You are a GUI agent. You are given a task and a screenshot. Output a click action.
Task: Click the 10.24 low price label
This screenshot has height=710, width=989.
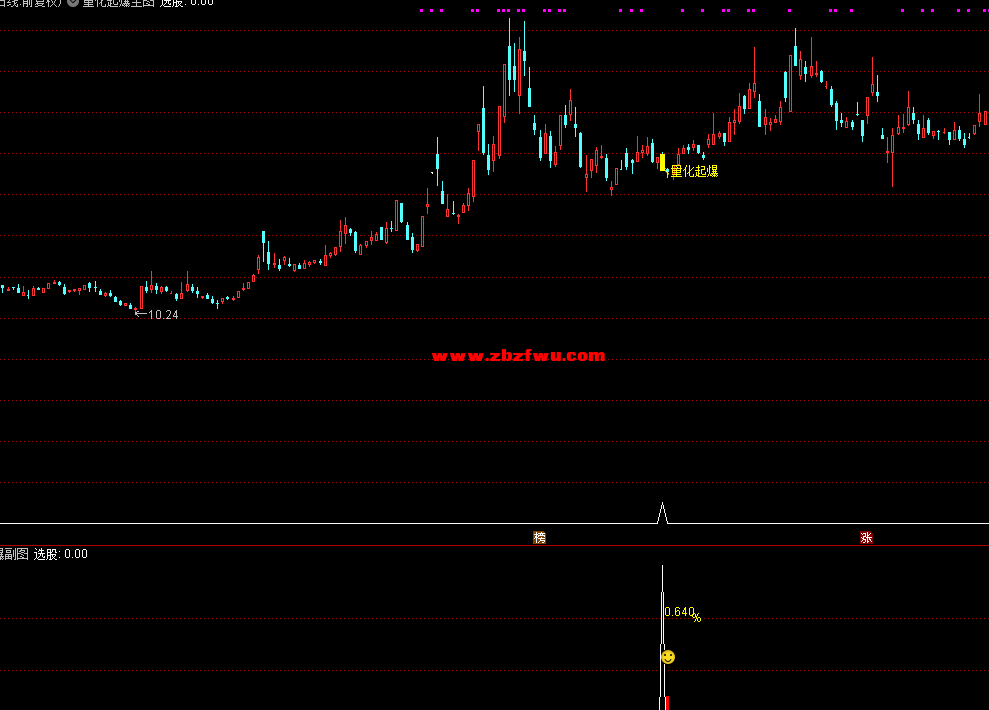(x=163, y=315)
